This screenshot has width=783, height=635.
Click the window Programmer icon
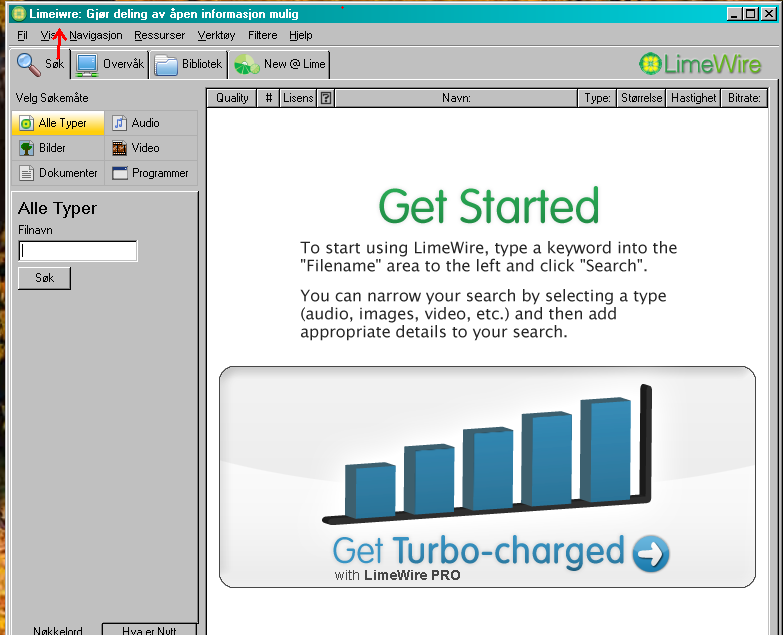(x=120, y=173)
